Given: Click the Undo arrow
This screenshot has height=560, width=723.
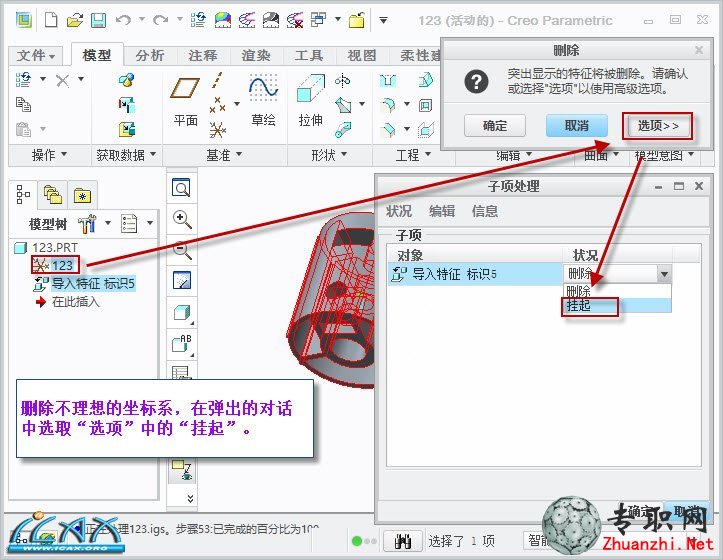Looking at the screenshot, I should click(123, 20).
